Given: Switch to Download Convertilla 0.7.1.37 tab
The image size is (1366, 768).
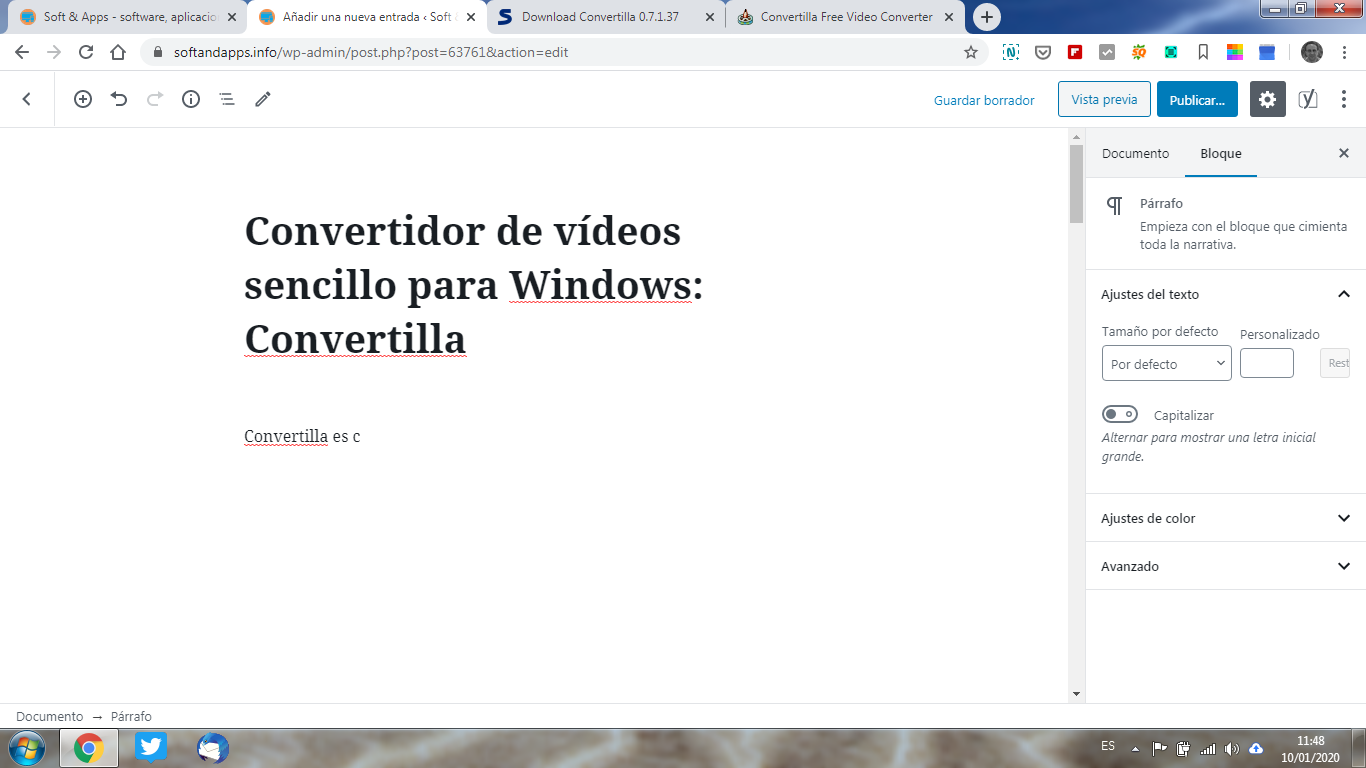Looking at the screenshot, I should (x=606, y=17).
